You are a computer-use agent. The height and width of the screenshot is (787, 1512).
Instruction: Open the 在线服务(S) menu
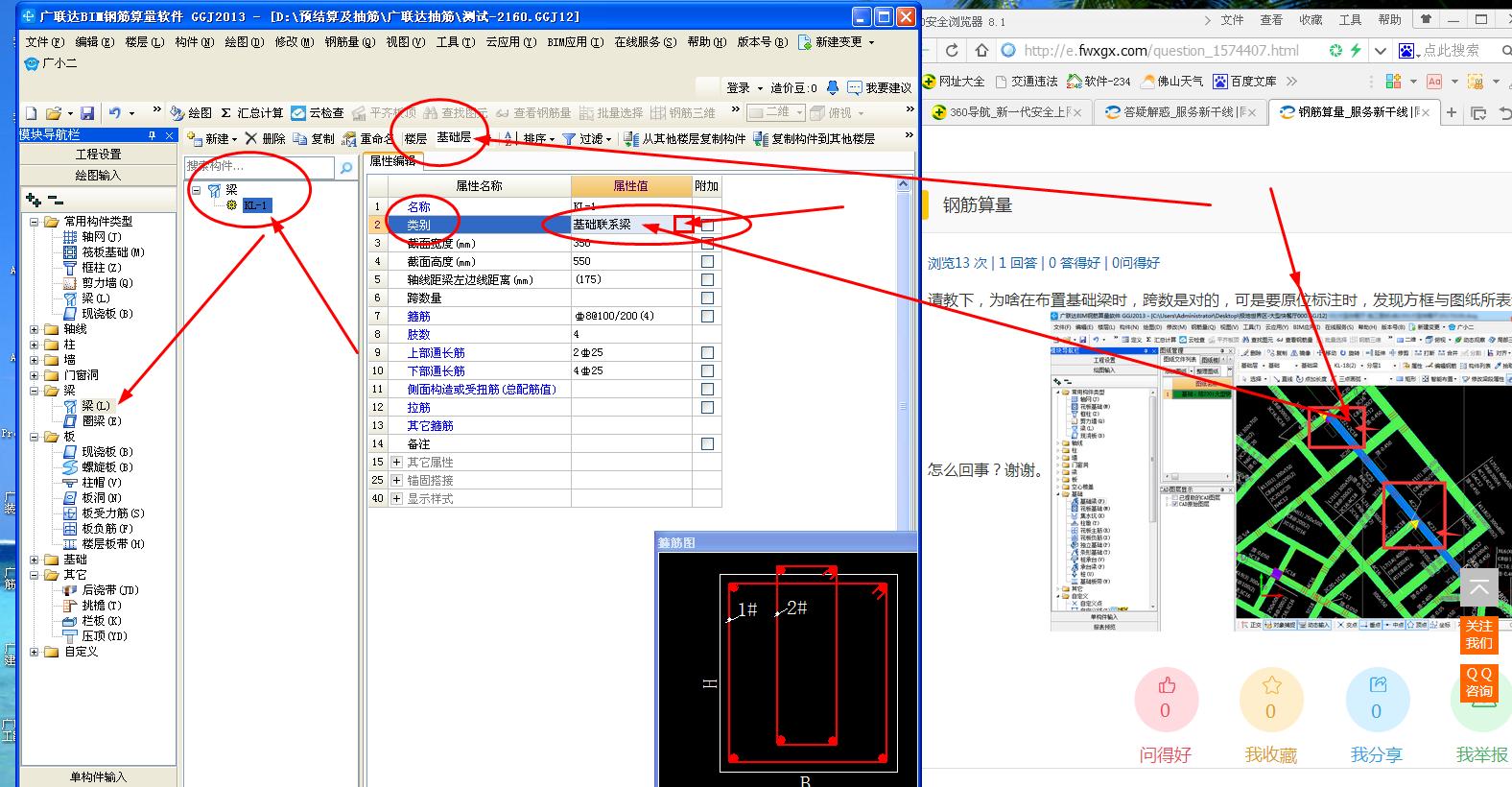(x=646, y=42)
